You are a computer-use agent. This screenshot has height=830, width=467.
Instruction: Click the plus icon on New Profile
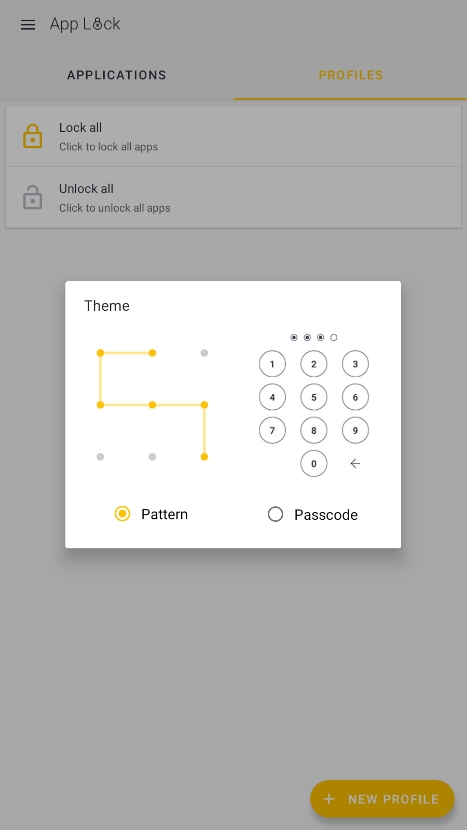(x=329, y=799)
